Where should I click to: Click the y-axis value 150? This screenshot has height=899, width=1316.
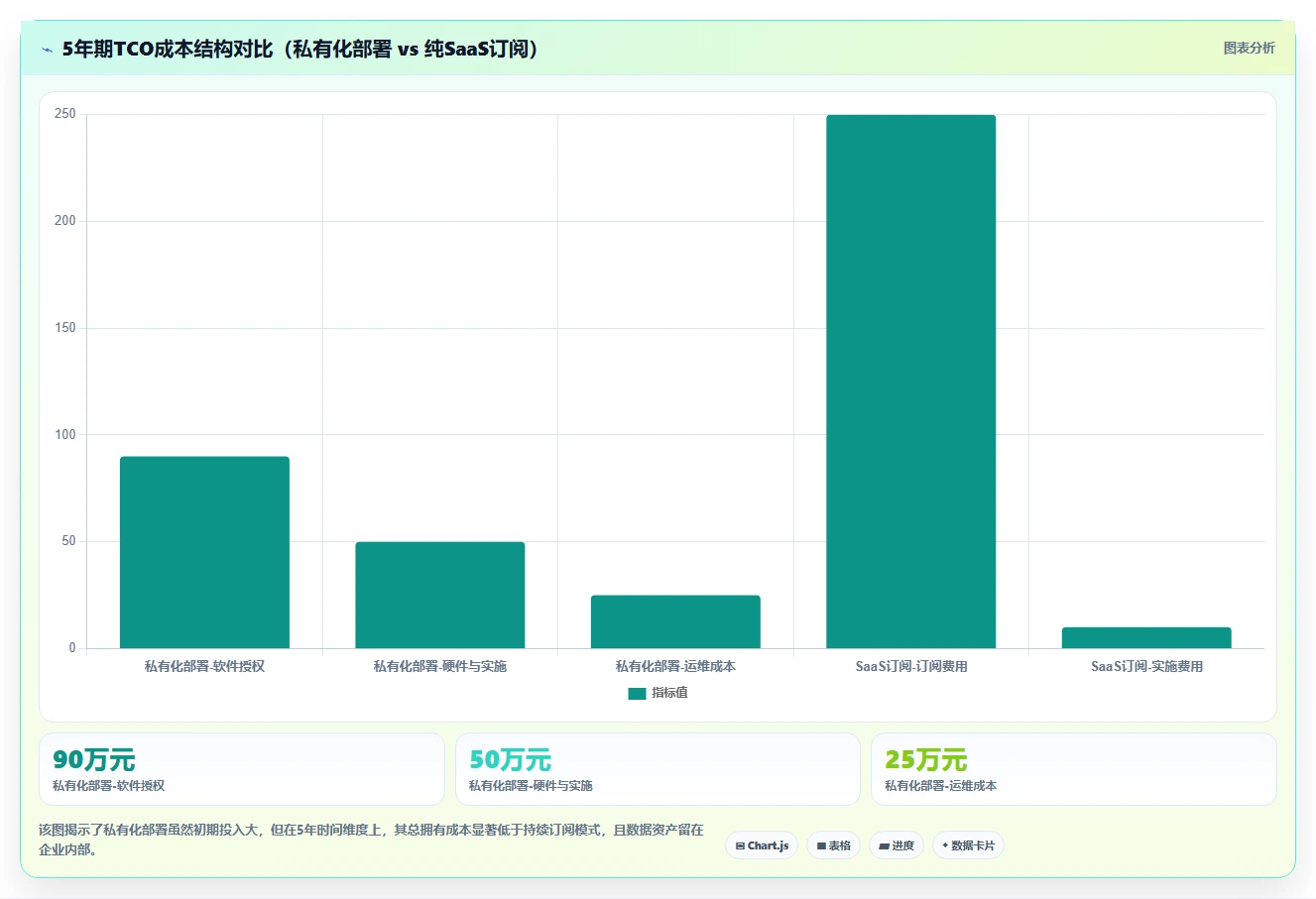pos(65,328)
